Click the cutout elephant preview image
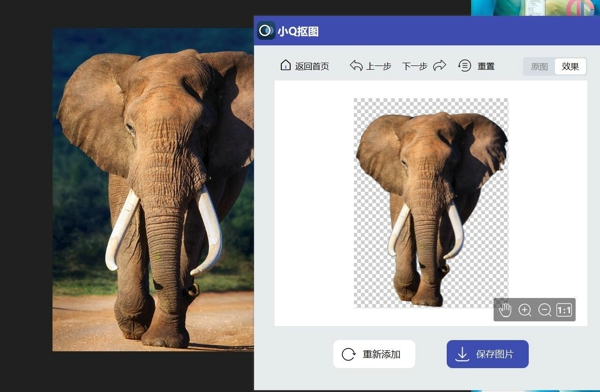Image resolution: width=600 pixels, height=392 pixels. [x=431, y=203]
